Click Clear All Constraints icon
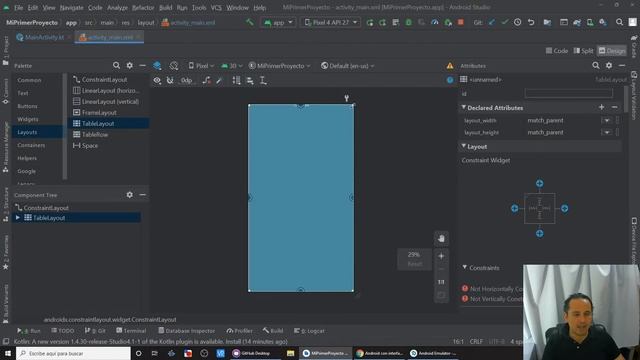Viewport: 640px width, 360px height. pos(207,81)
